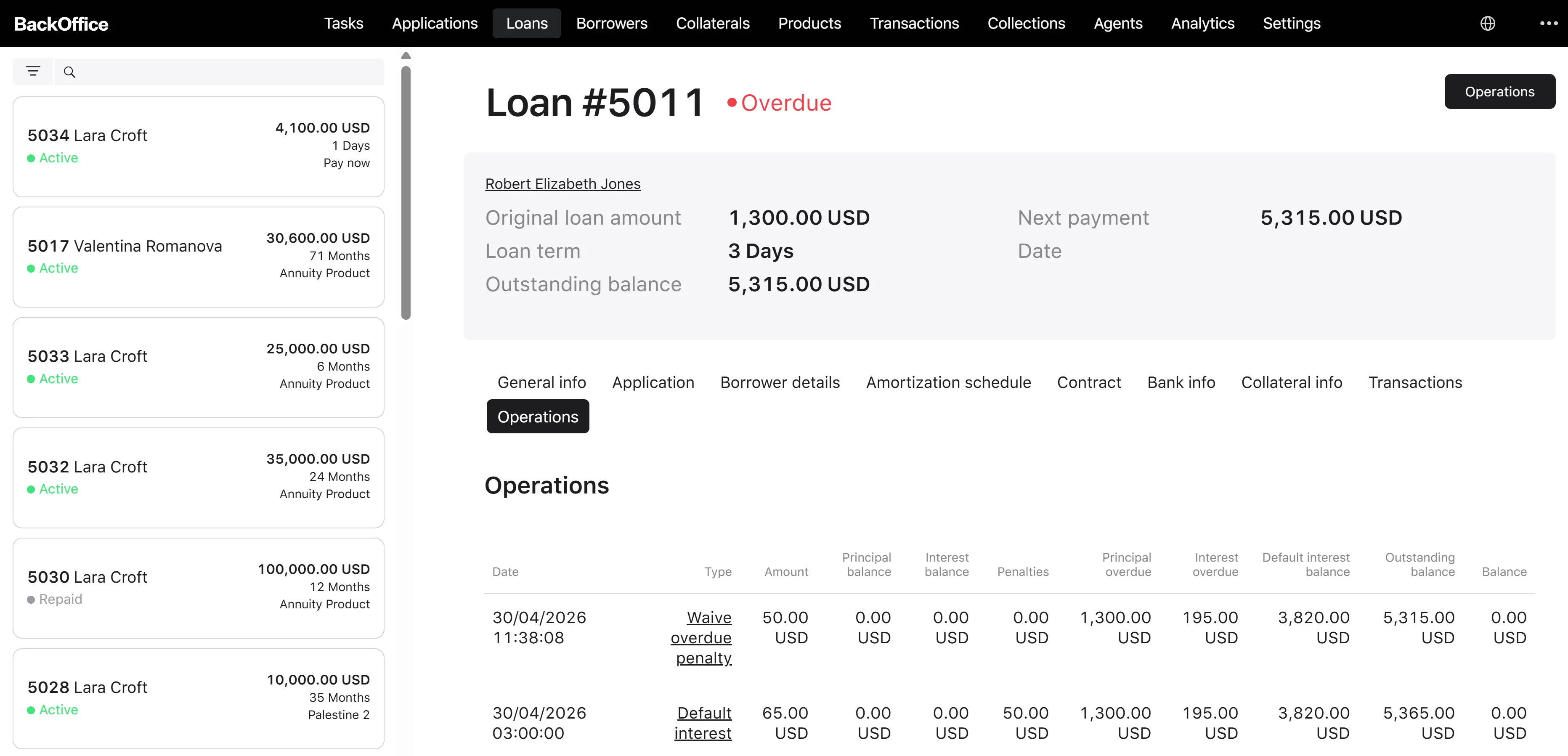1568x756 pixels.
Task: Click date 30/04/2026 03:00:00 cell
Action: pos(539,722)
